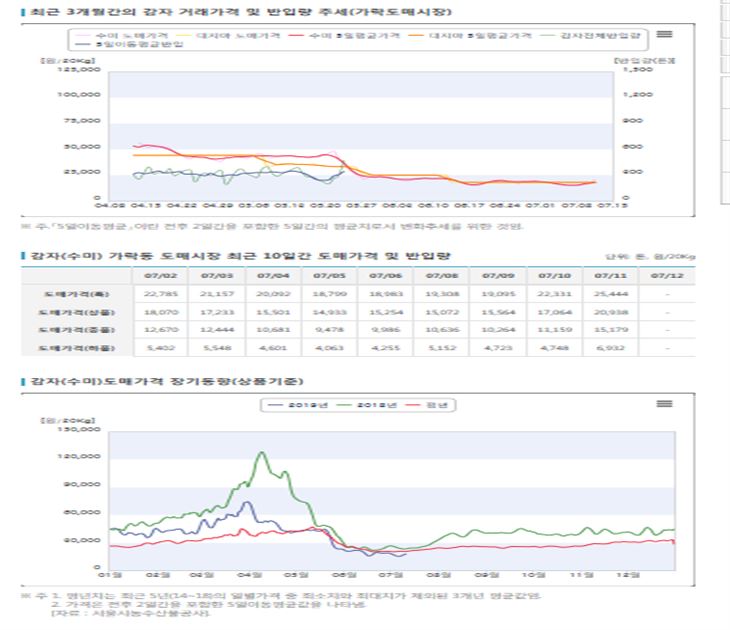Click the 125,000 axis label on price chart

(79, 69)
